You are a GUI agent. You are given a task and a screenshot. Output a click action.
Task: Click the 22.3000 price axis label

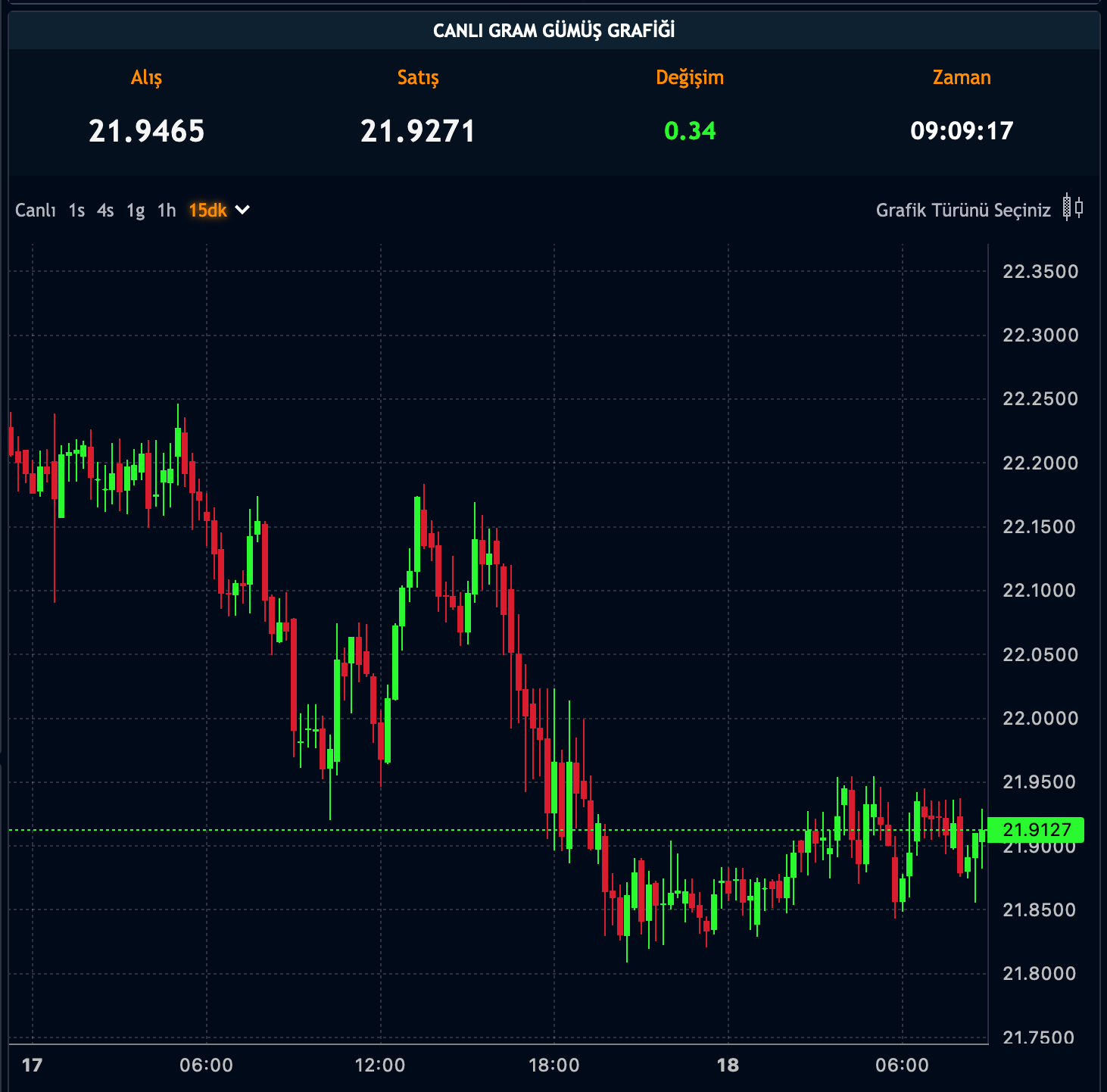[x=1040, y=335]
